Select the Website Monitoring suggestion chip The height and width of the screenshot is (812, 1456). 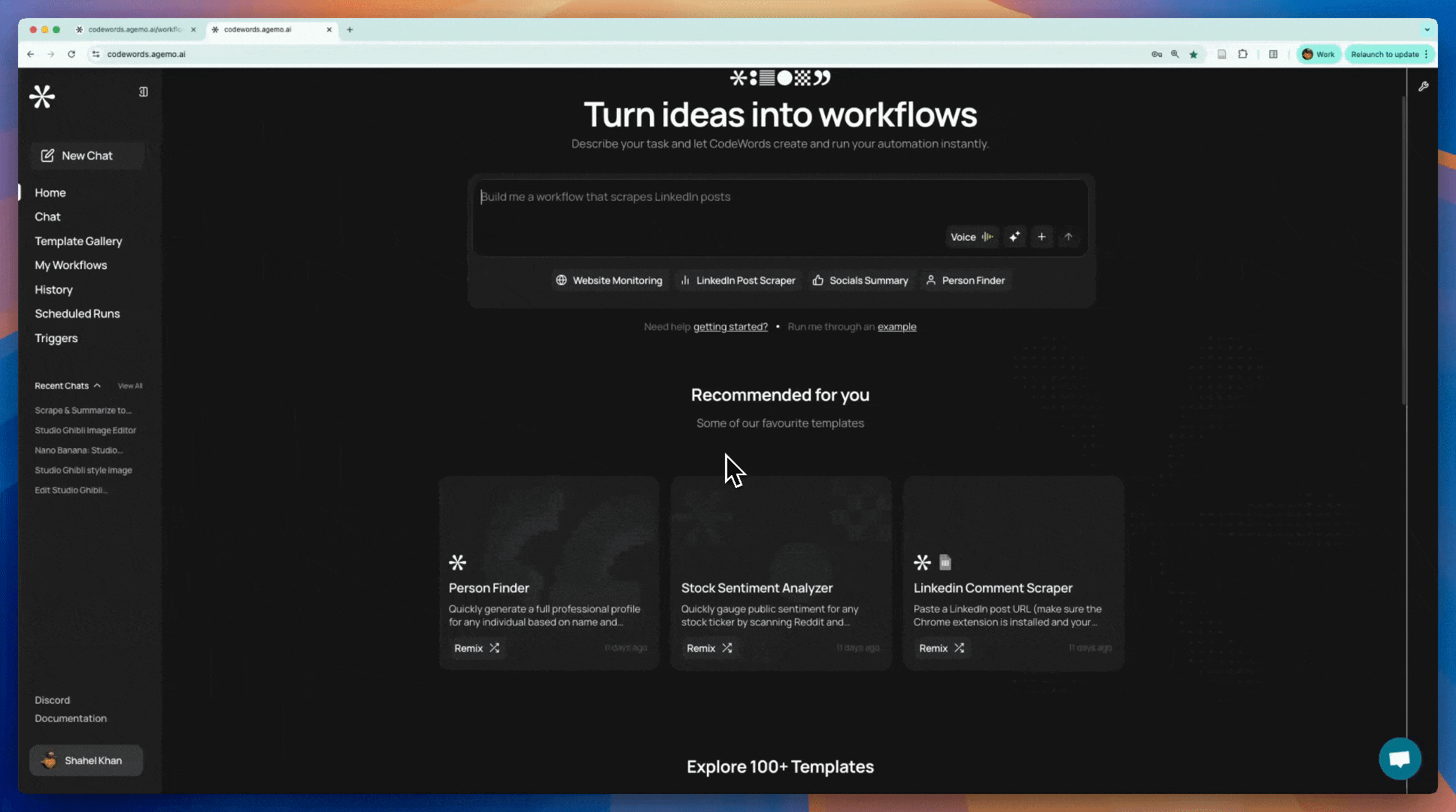(x=609, y=280)
